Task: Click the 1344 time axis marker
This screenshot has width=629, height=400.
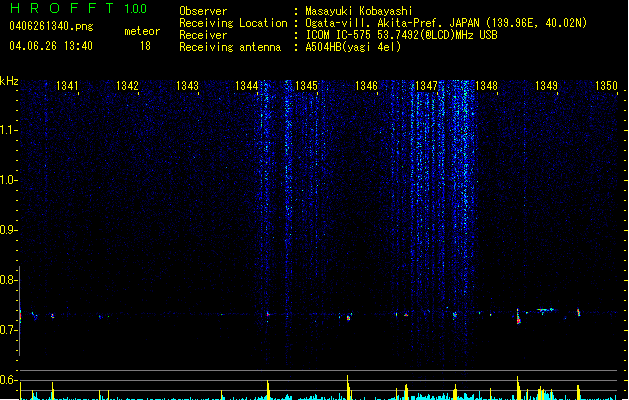Action: (246, 86)
